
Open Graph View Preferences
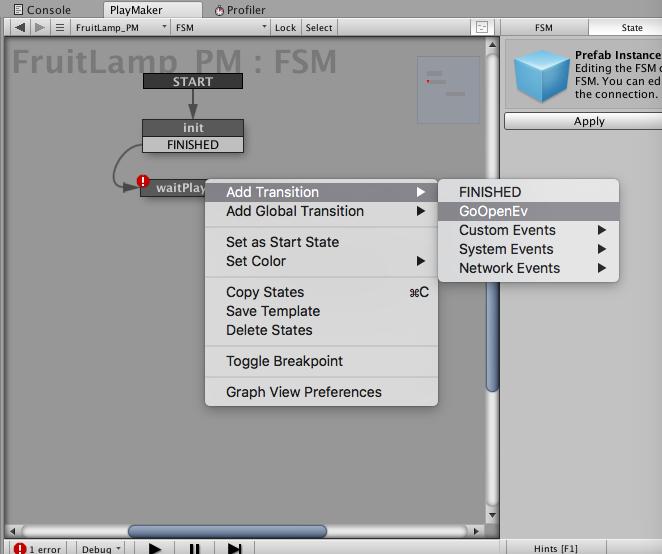[321, 392]
